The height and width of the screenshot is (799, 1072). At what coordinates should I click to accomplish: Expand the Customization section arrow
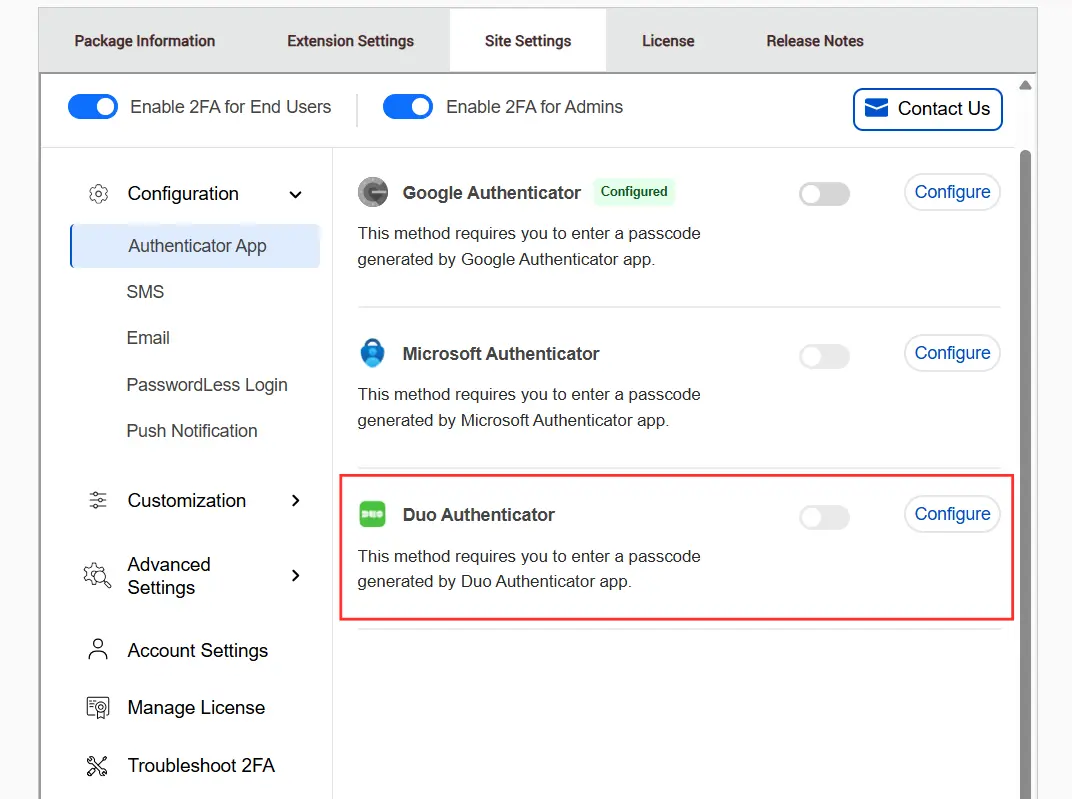pyautogui.click(x=295, y=501)
